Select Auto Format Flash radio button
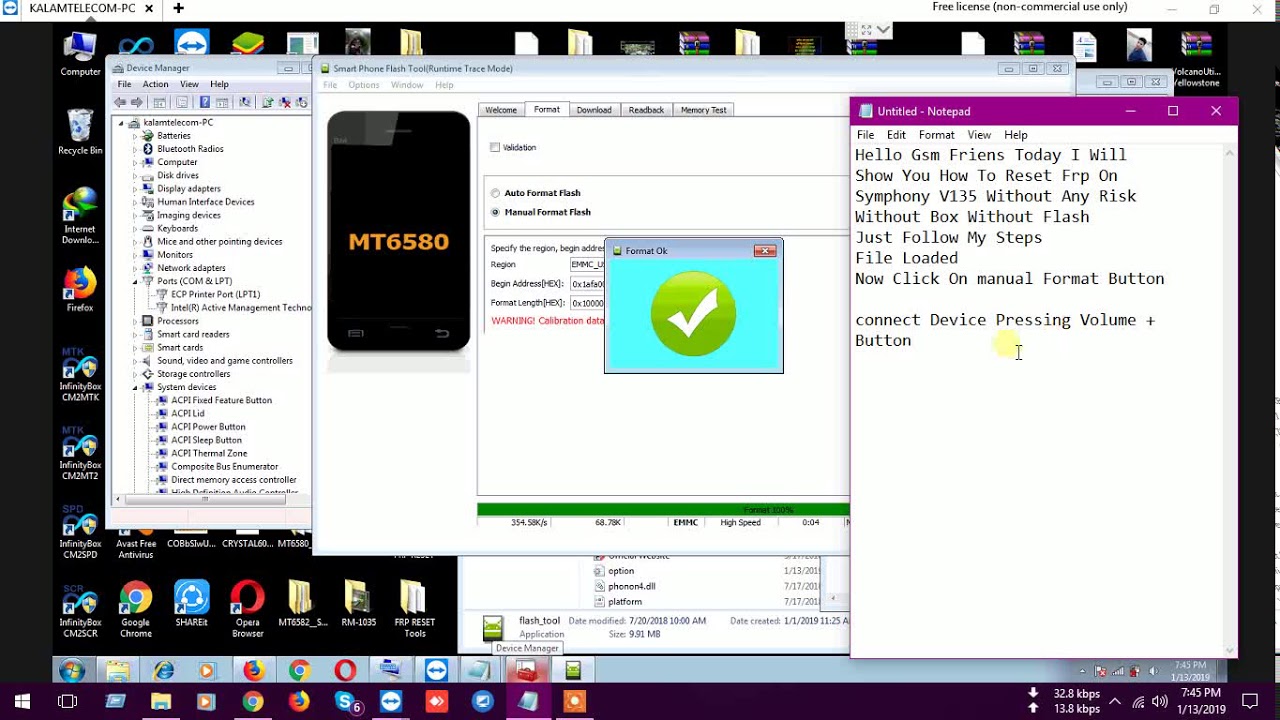The width and height of the screenshot is (1280, 720). click(495, 193)
